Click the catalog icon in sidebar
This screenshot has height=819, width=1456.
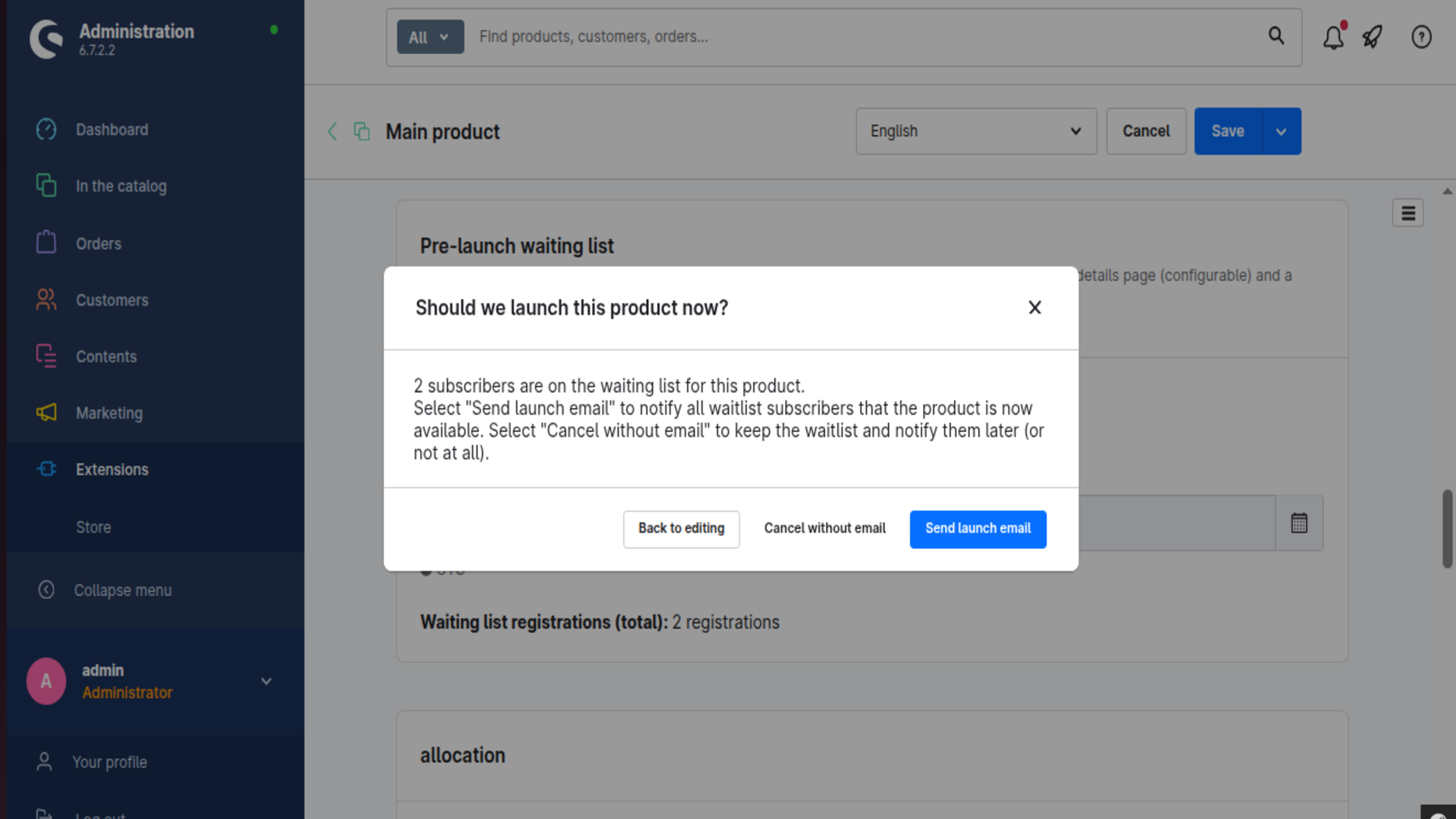point(46,186)
